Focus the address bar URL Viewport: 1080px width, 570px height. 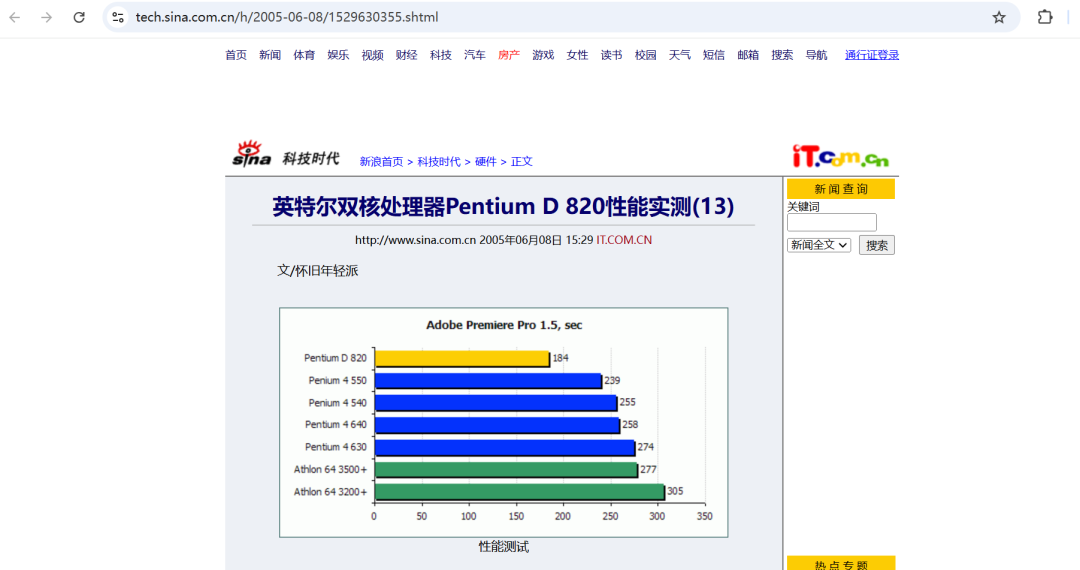point(287,17)
